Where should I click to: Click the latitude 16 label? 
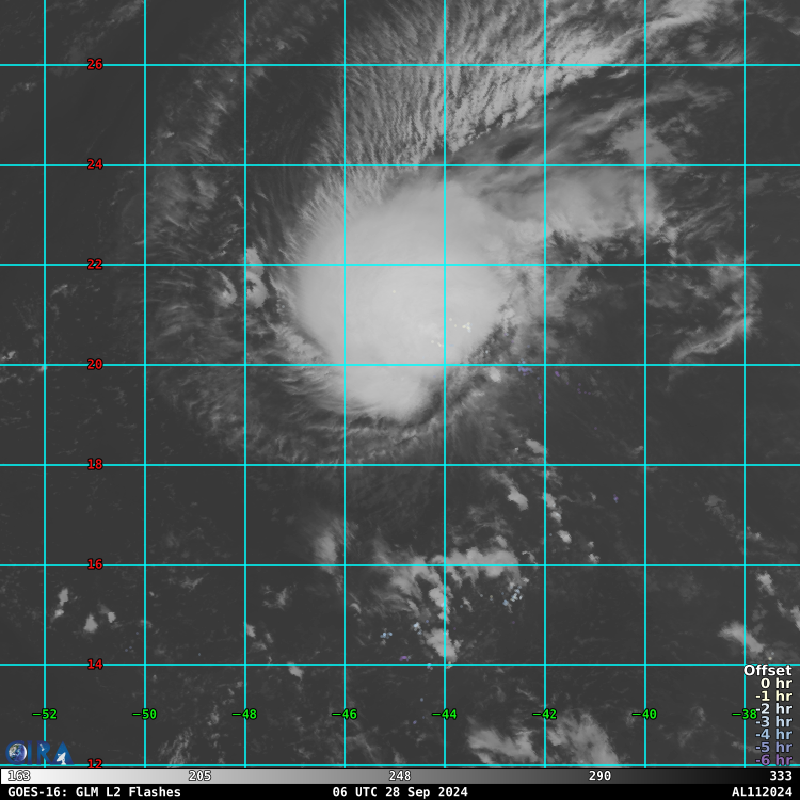click(x=95, y=564)
